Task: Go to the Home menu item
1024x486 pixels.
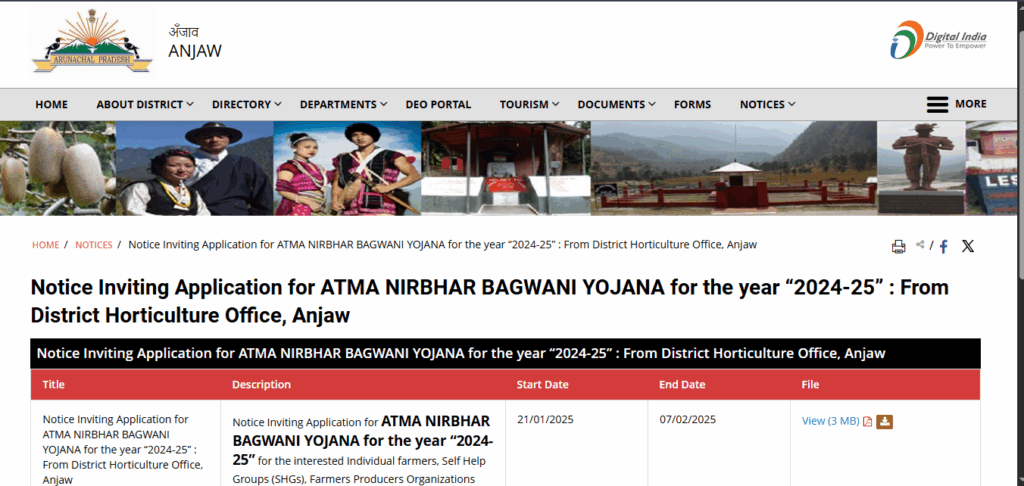Action: click(x=52, y=104)
